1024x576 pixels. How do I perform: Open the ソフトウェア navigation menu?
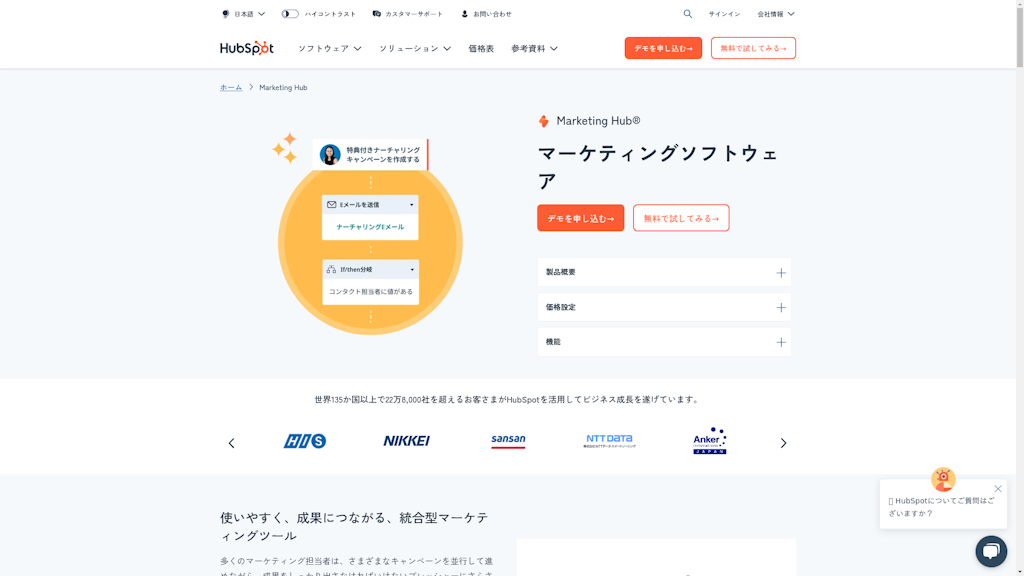click(329, 48)
